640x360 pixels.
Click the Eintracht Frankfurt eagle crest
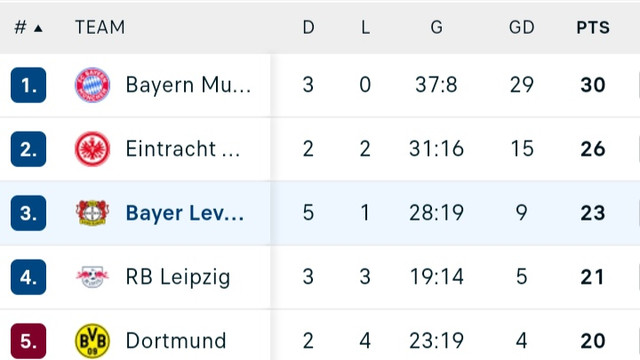coord(93,149)
